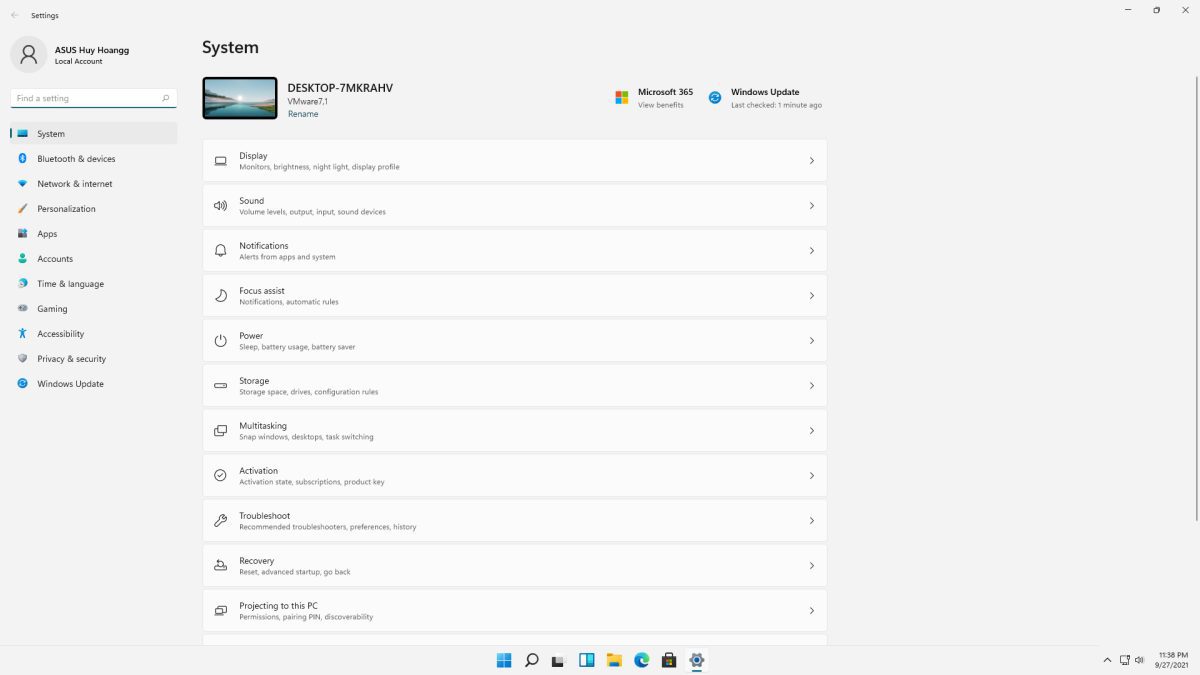The height and width of the screenshot is (675, 1200).
Task: Open Time & language settings
Action: (x=94, y=284)
